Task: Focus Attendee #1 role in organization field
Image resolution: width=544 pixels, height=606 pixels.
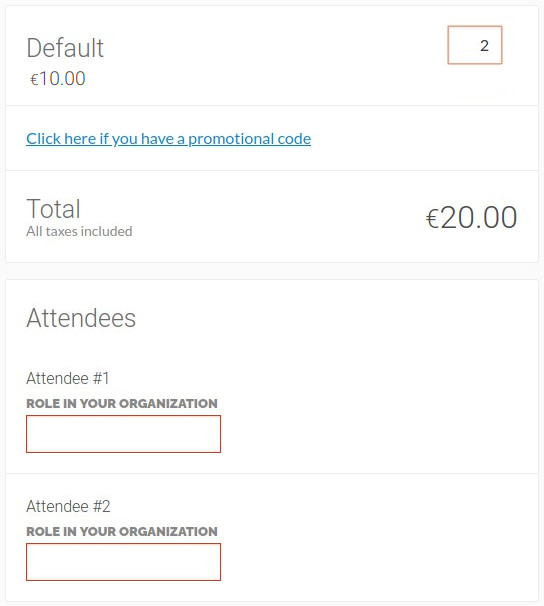Action: 123,434
